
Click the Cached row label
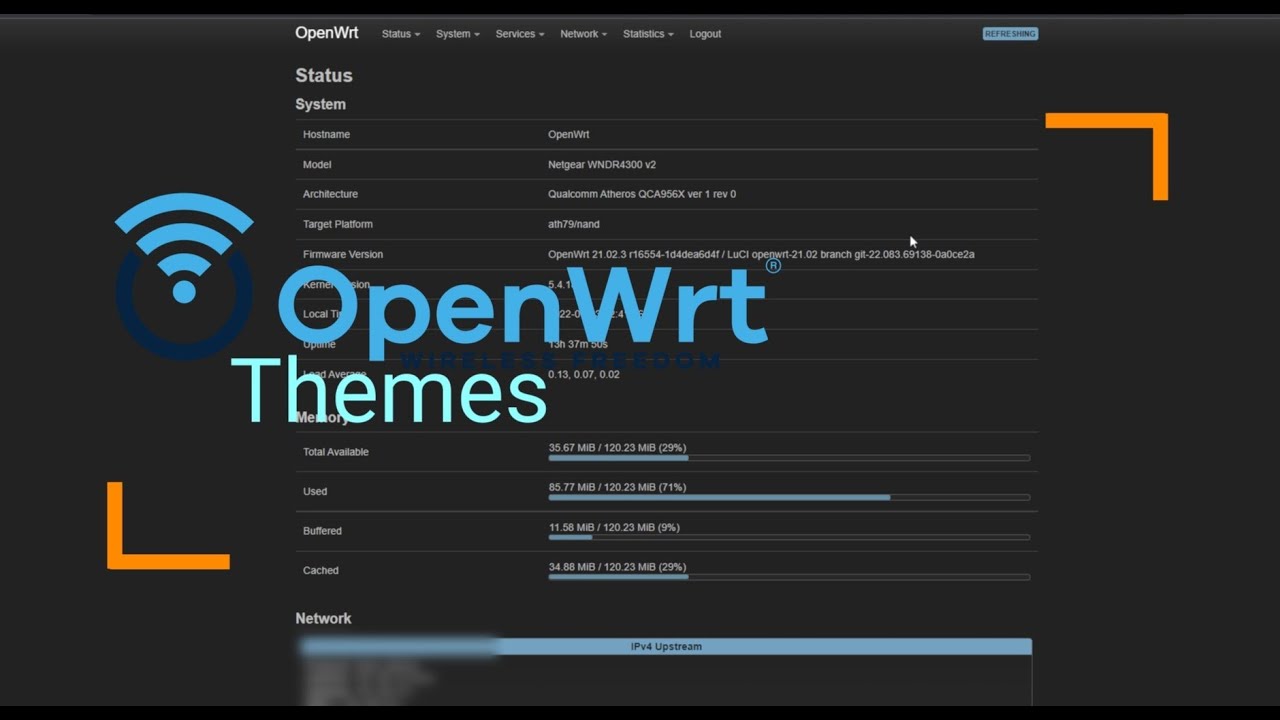coord(321,570)
